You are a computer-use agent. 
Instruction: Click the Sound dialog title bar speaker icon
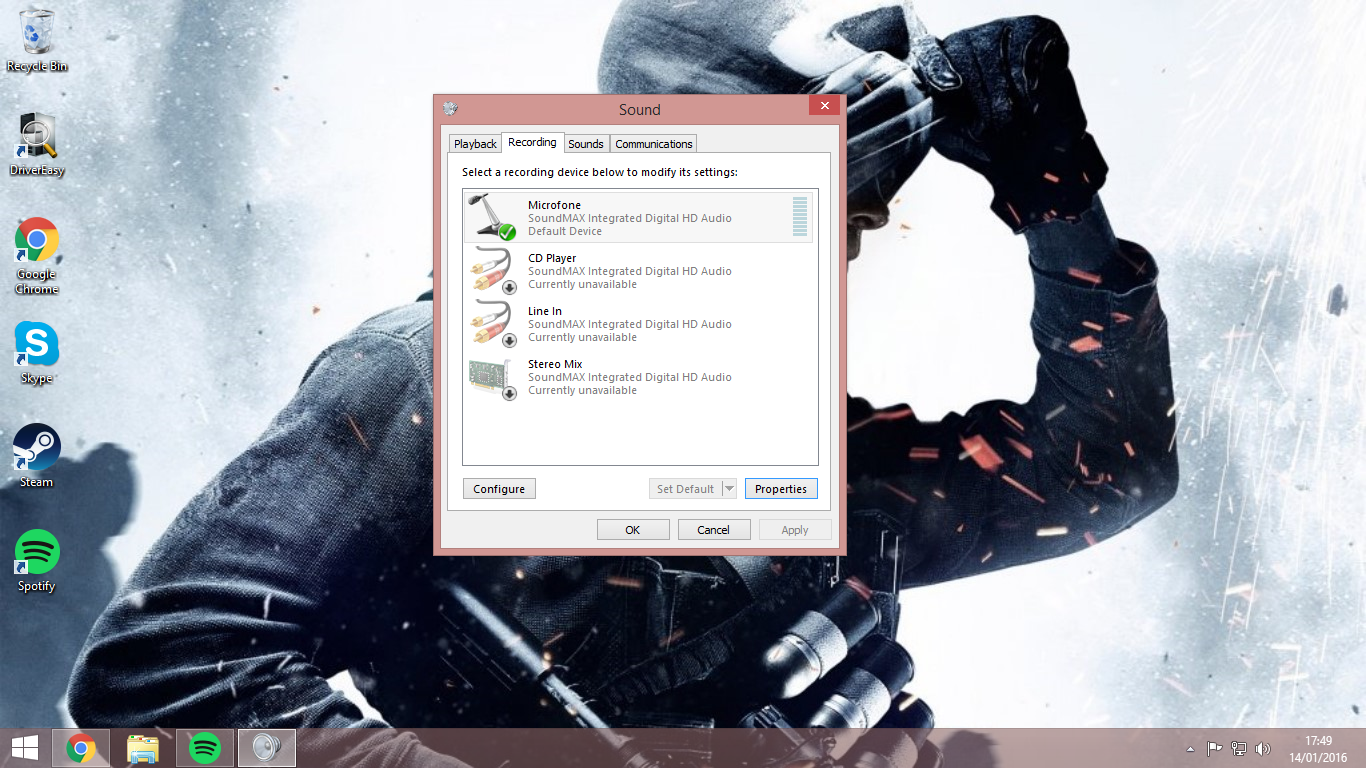(x=450, y=109)
